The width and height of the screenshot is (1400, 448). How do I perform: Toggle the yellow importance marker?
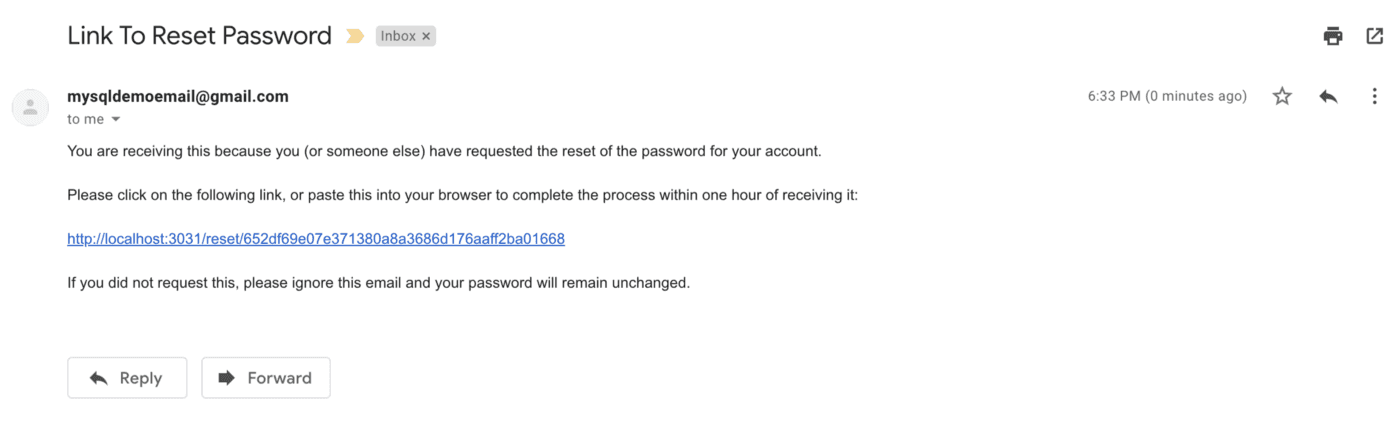[354, 36]
